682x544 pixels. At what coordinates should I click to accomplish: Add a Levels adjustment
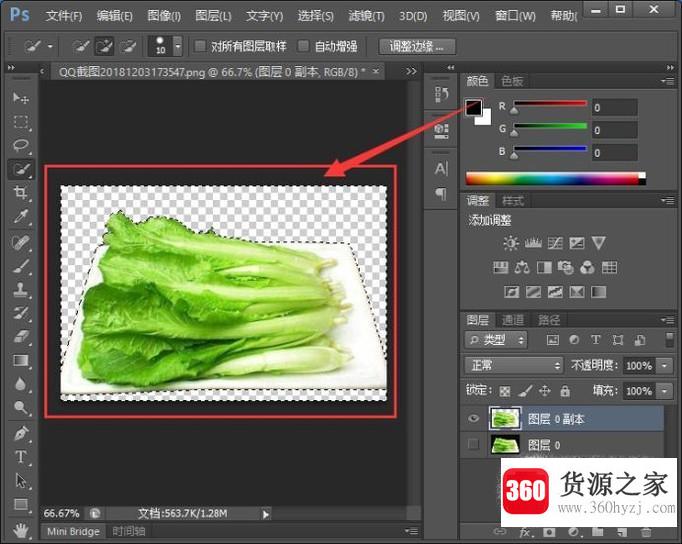[x=533, y=243]
